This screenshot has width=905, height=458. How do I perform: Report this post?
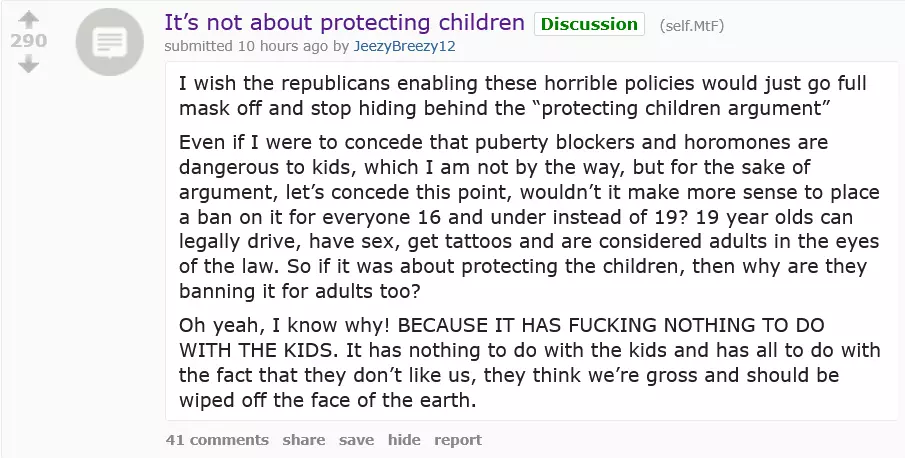pyautogui.click(x=458, y=440)
